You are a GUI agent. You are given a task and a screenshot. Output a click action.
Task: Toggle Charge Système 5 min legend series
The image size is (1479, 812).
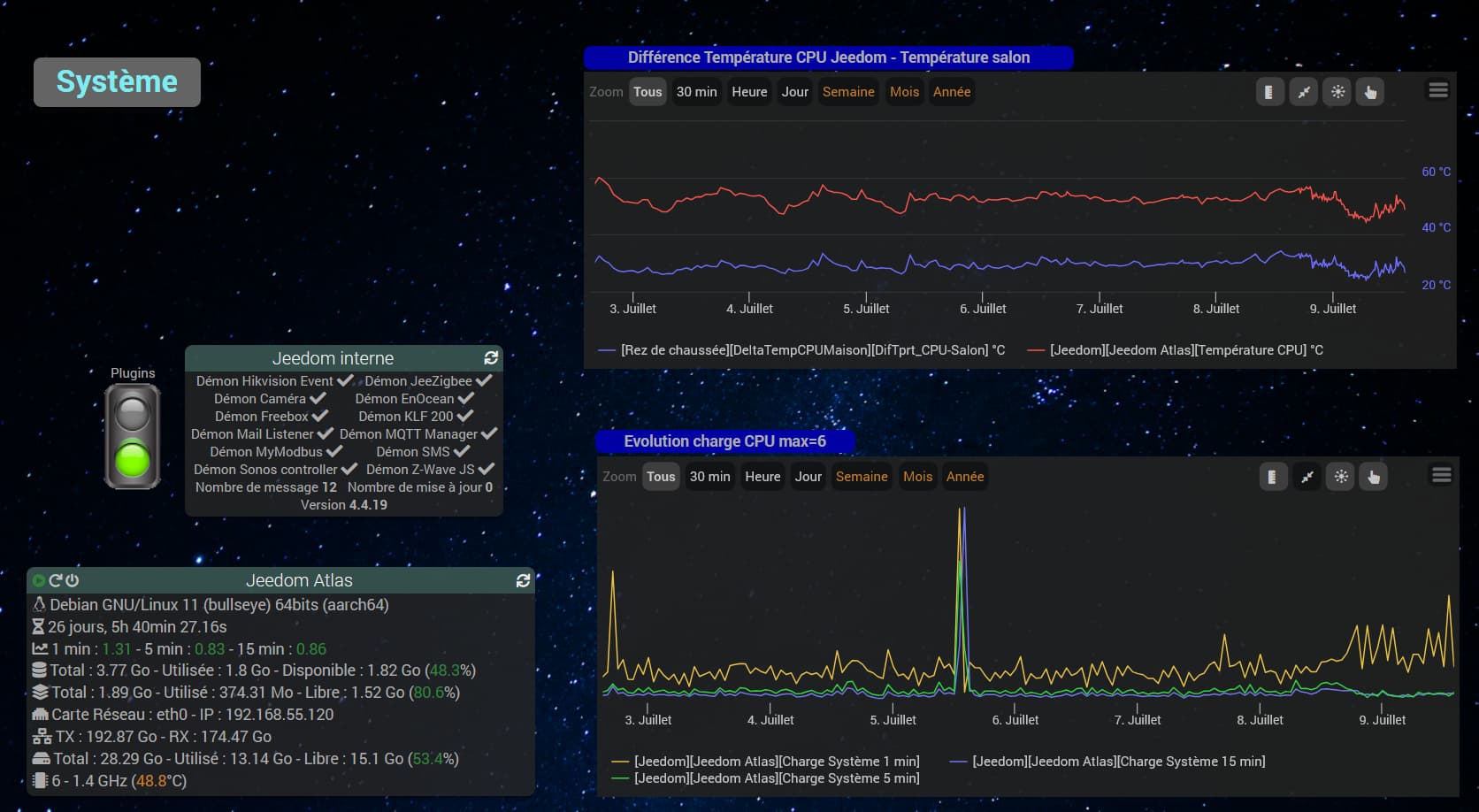coord(765,778)
